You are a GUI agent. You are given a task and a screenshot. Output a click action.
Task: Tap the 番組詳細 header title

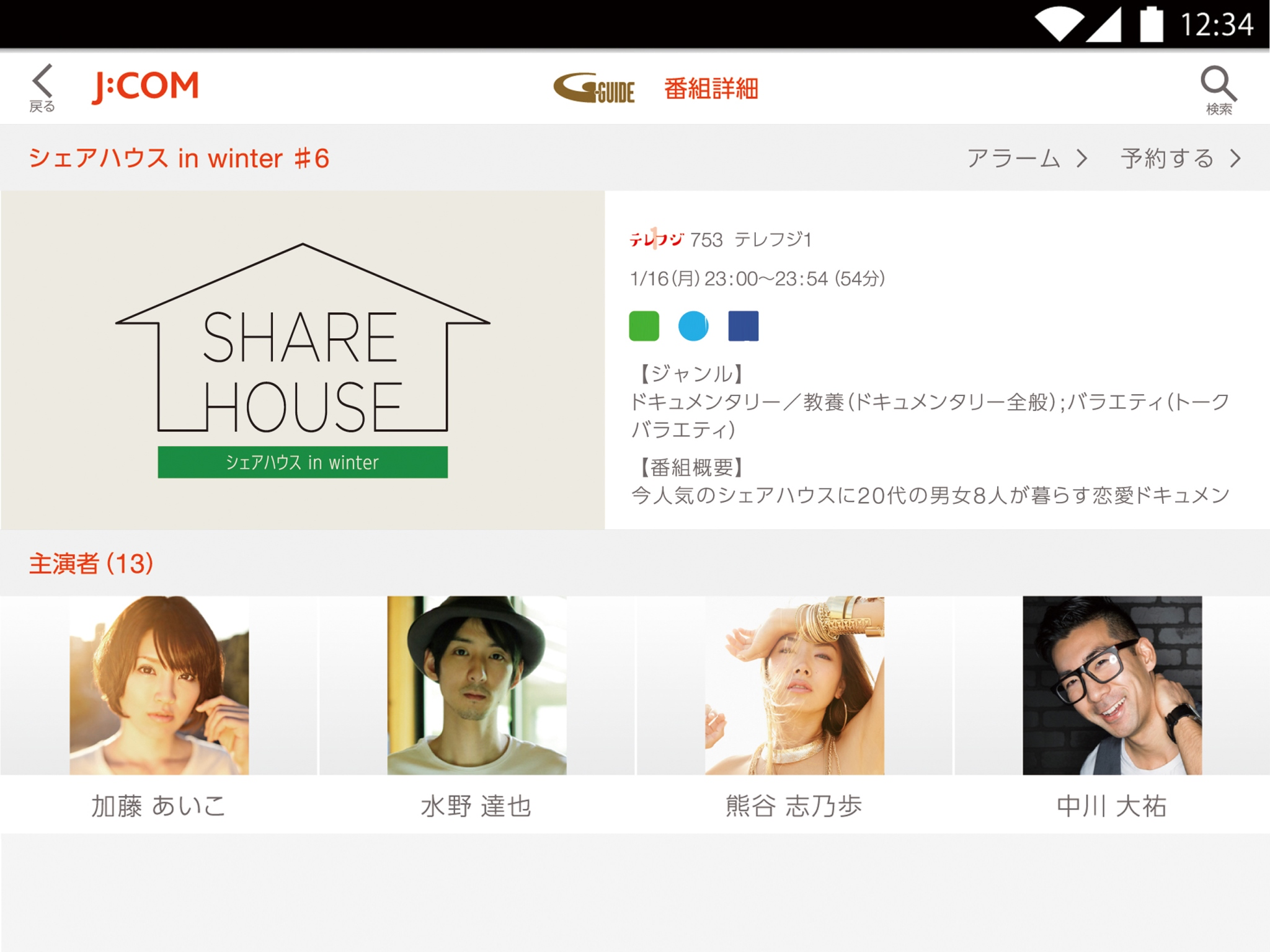point(711,89)
